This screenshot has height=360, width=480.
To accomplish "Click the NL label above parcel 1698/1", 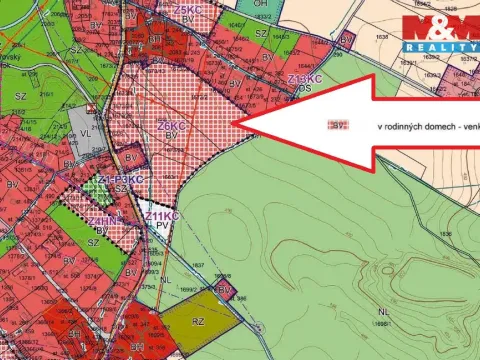I will click(384, 312).
